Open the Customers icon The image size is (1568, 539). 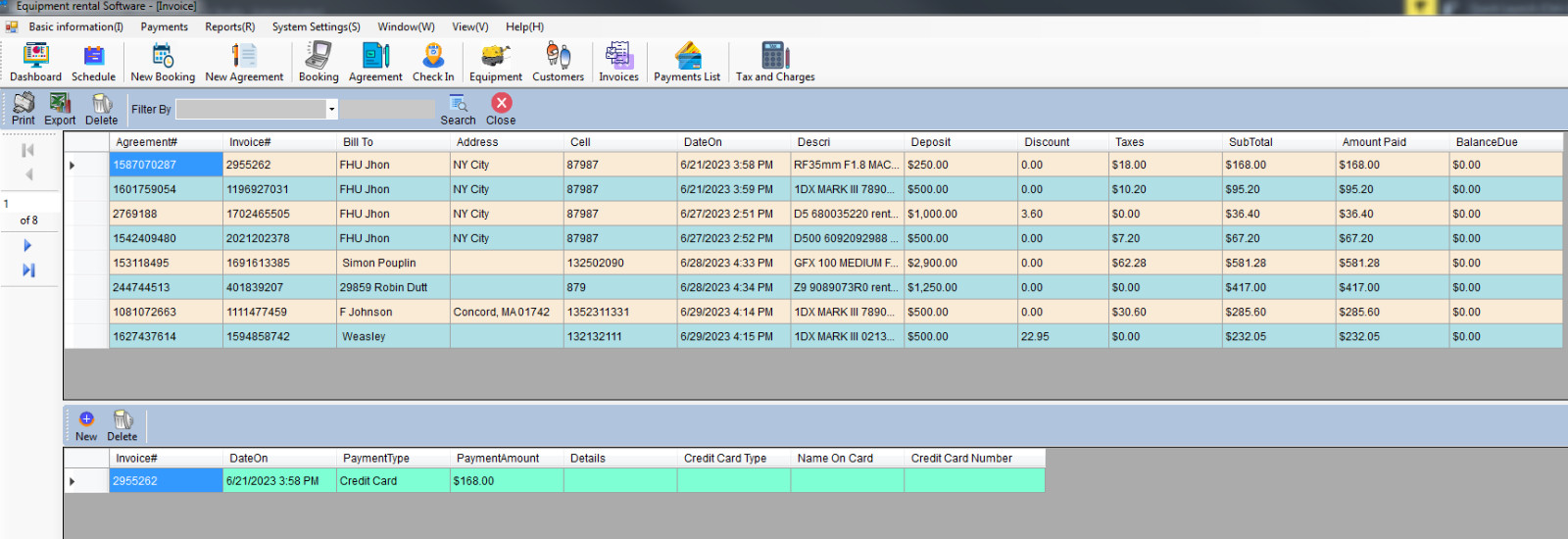[x=558, y=63]
